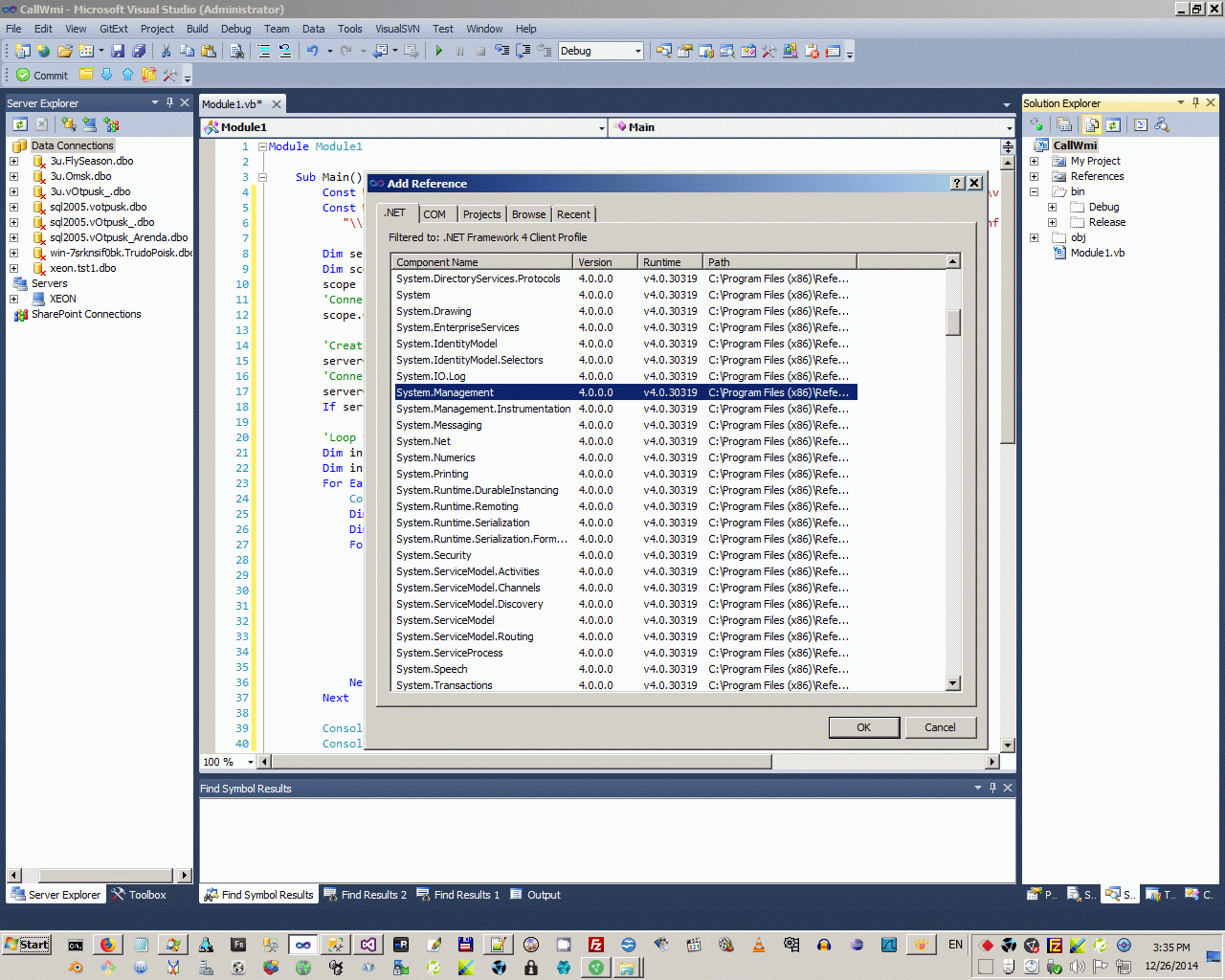Click the Copy icon in the toolbar

click(x=187, y=51)
